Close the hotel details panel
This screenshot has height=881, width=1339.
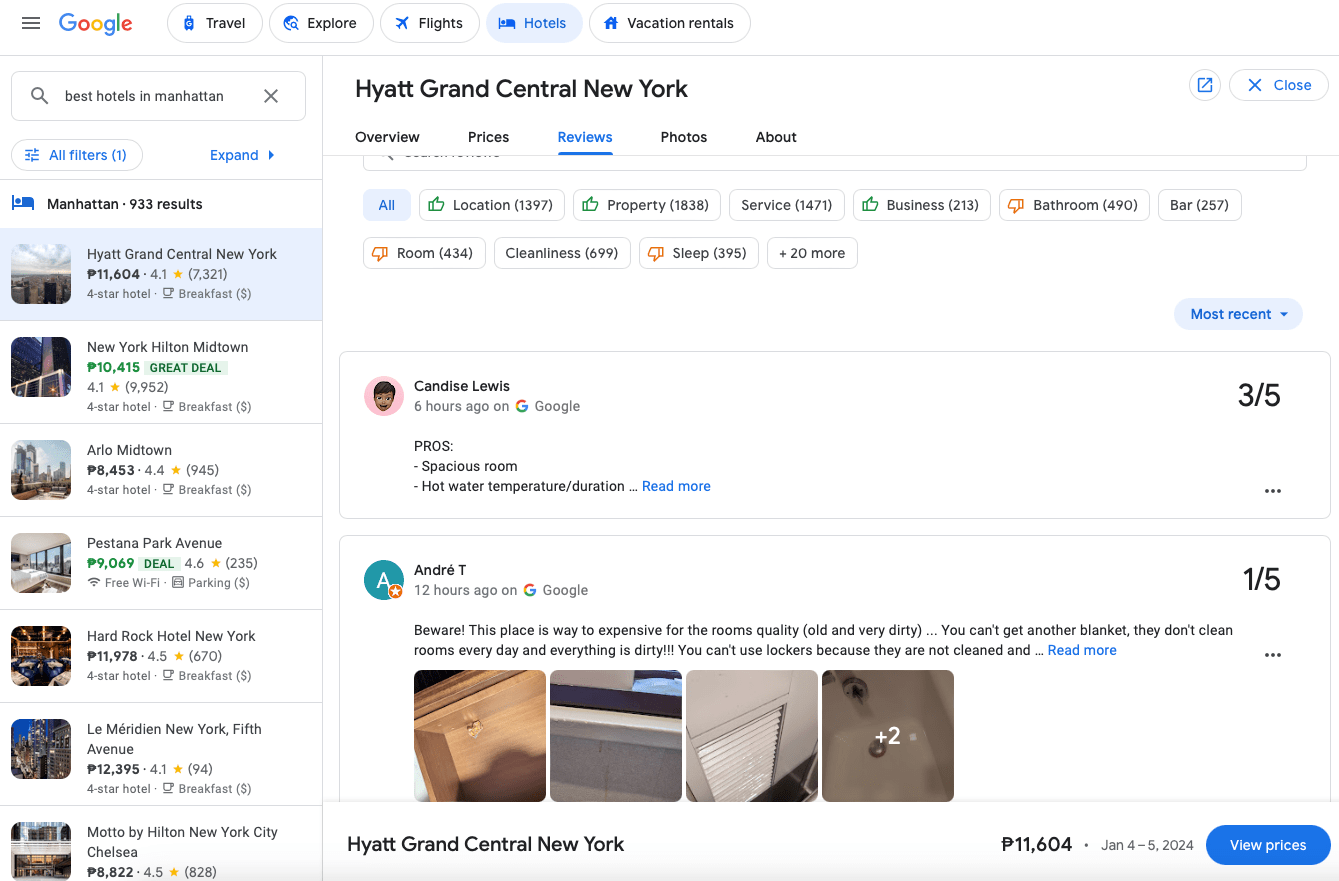coord(1279,85)
